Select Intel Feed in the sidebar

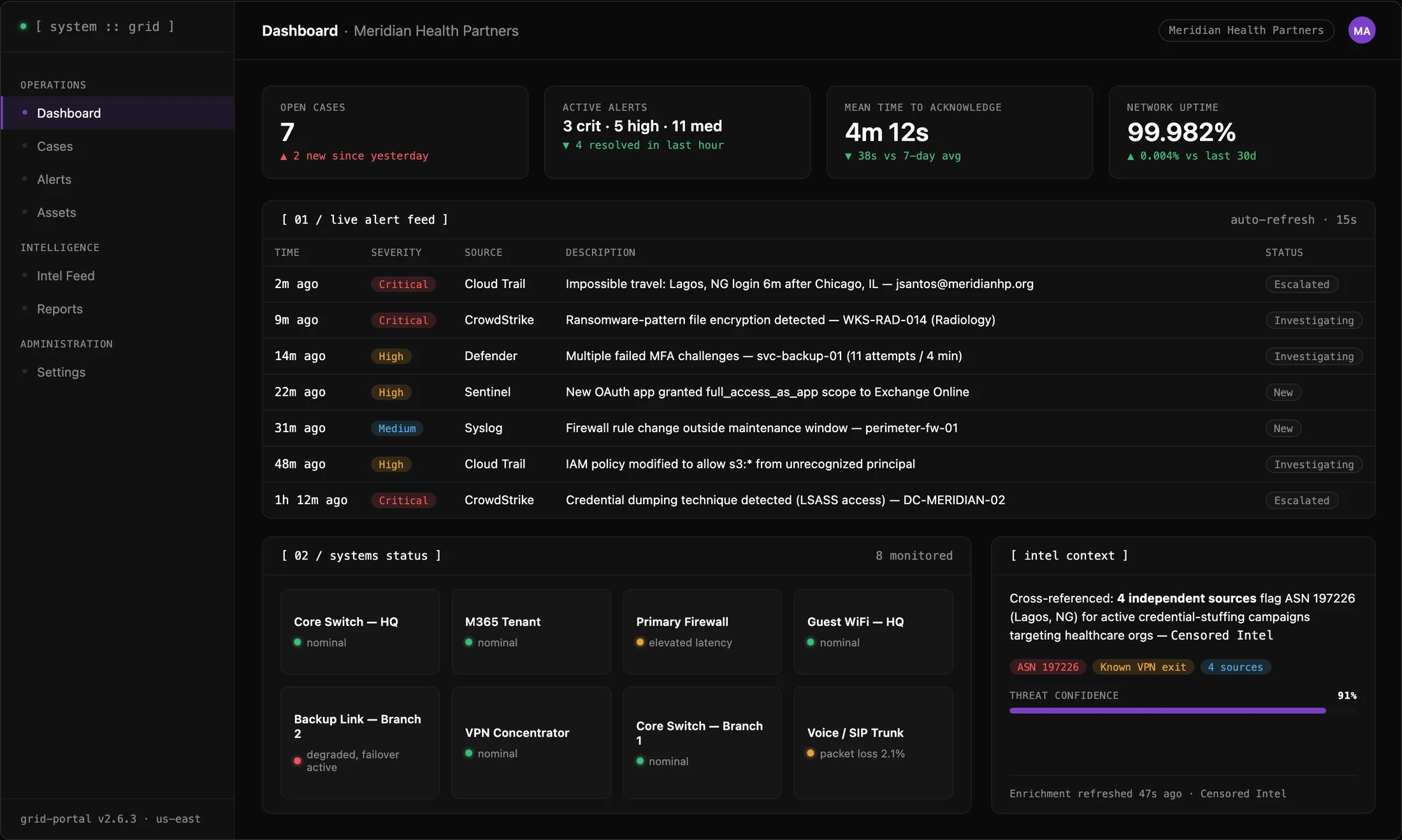[117, 275]
